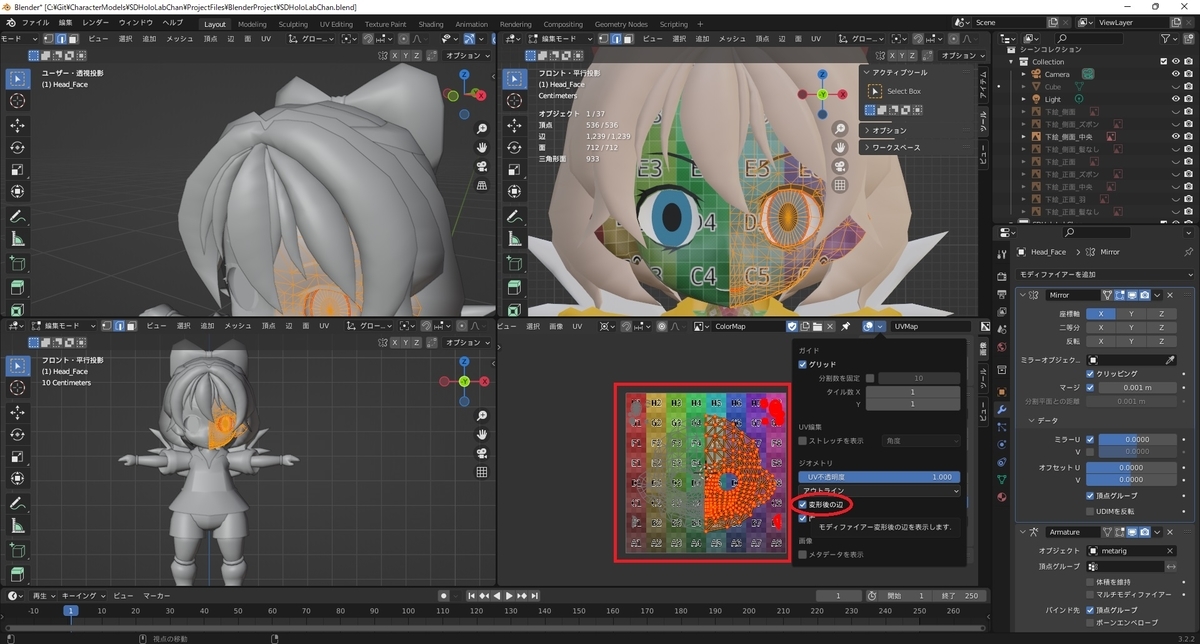Uncheck the グリッド checkbox

(x=803, y=365)
